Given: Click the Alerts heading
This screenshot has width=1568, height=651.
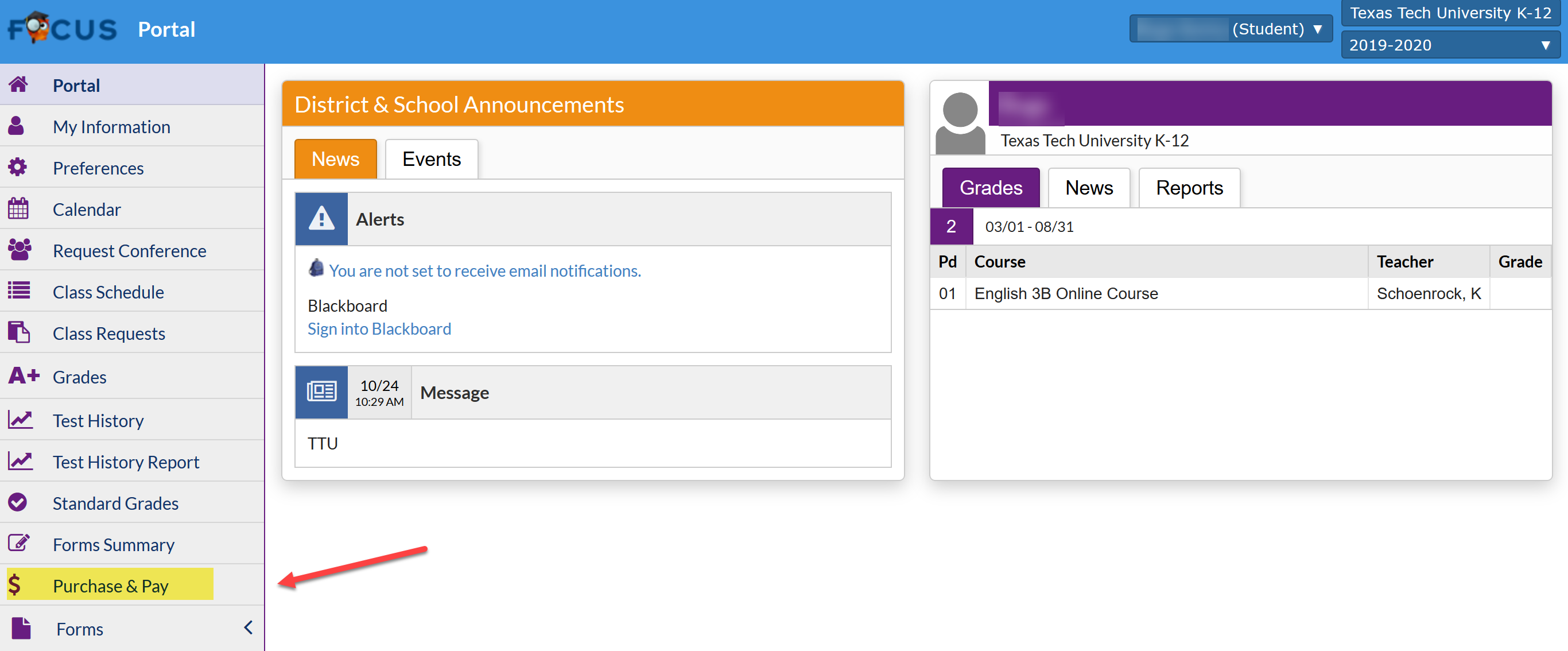Looking at the screenshot, I should click(380, 219).
